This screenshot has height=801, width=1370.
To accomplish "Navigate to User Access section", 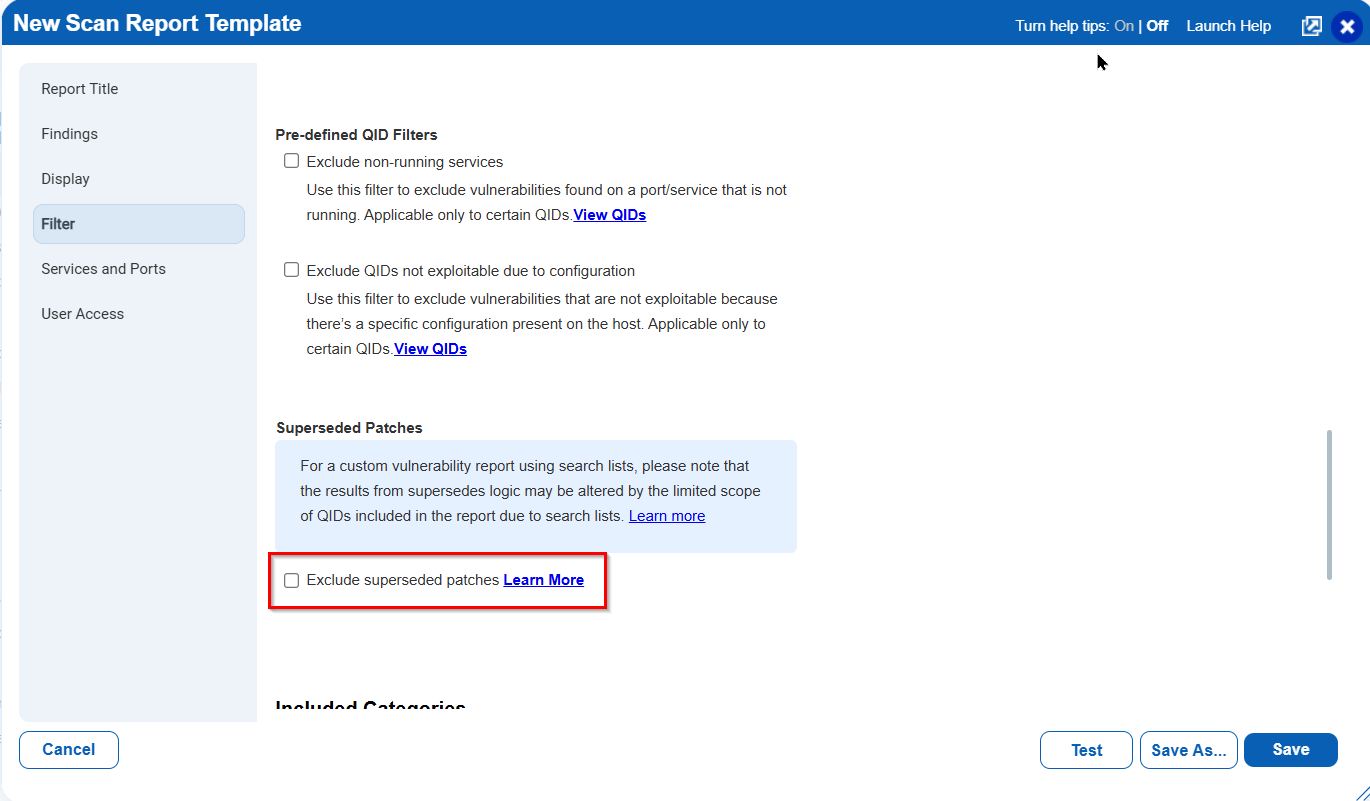I will click(83, 314).
